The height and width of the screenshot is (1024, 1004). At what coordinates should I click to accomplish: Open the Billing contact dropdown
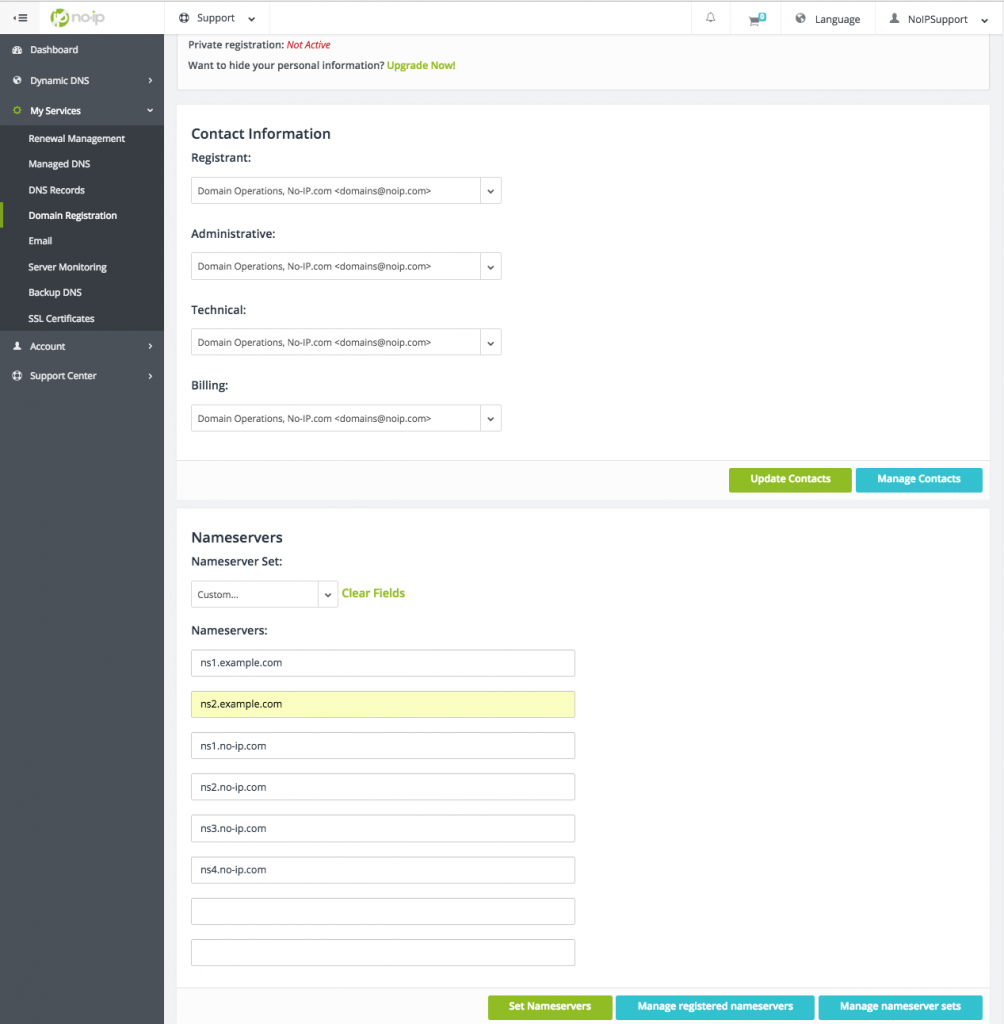(x=346, y=419)
